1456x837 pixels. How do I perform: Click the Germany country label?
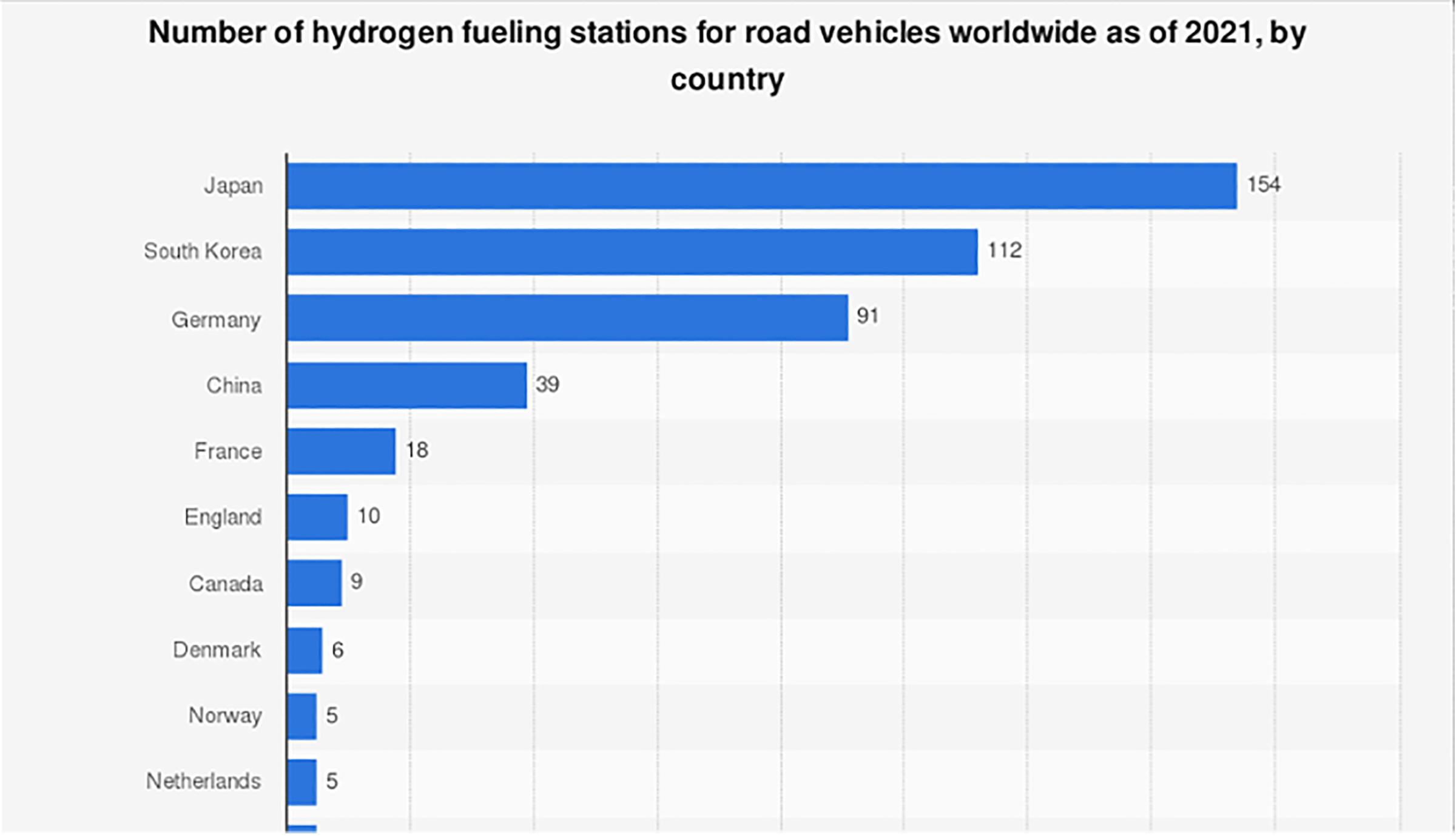click(x=216, y=319)
